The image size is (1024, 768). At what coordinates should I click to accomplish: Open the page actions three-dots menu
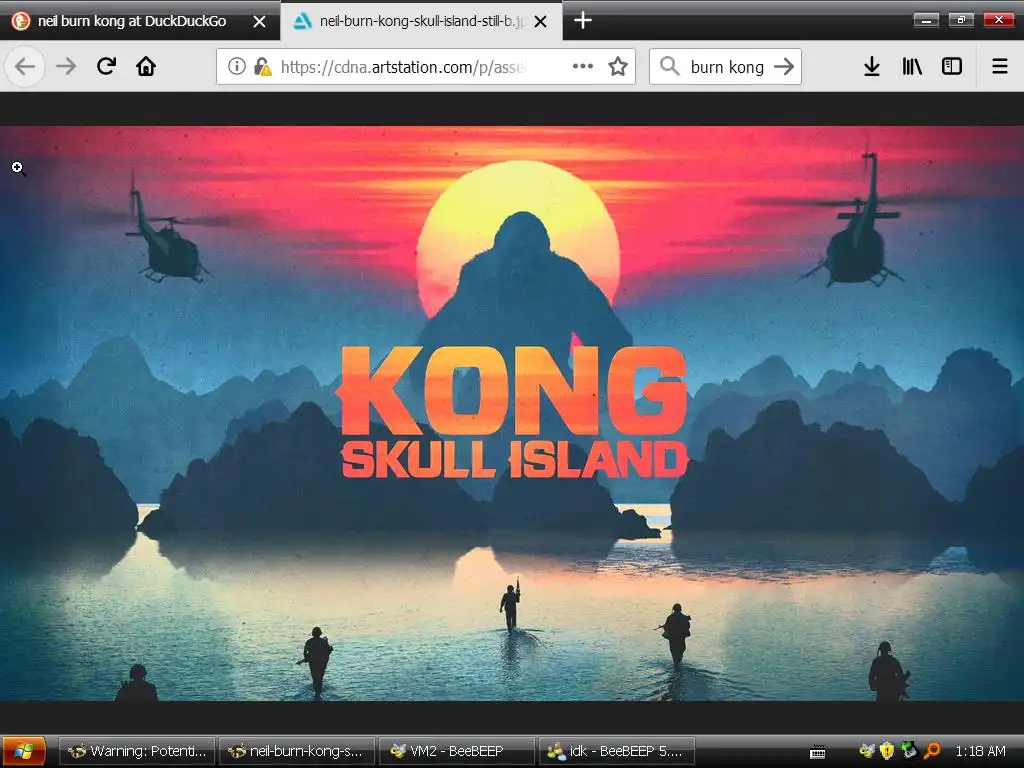583,66
